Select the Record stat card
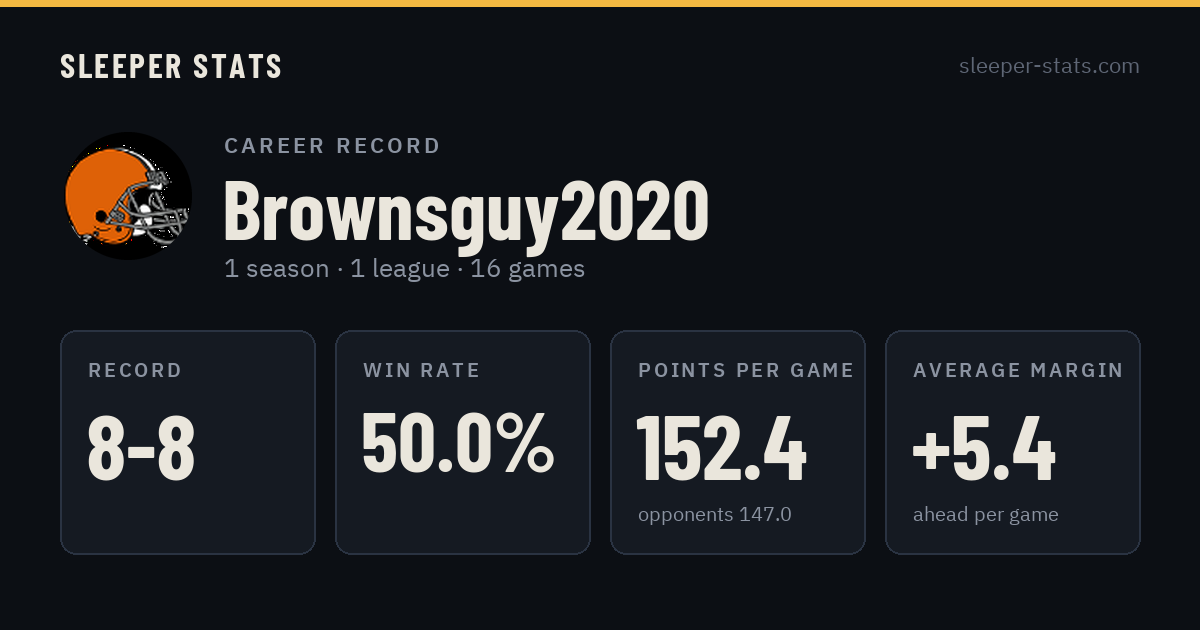 pos(188,442)
